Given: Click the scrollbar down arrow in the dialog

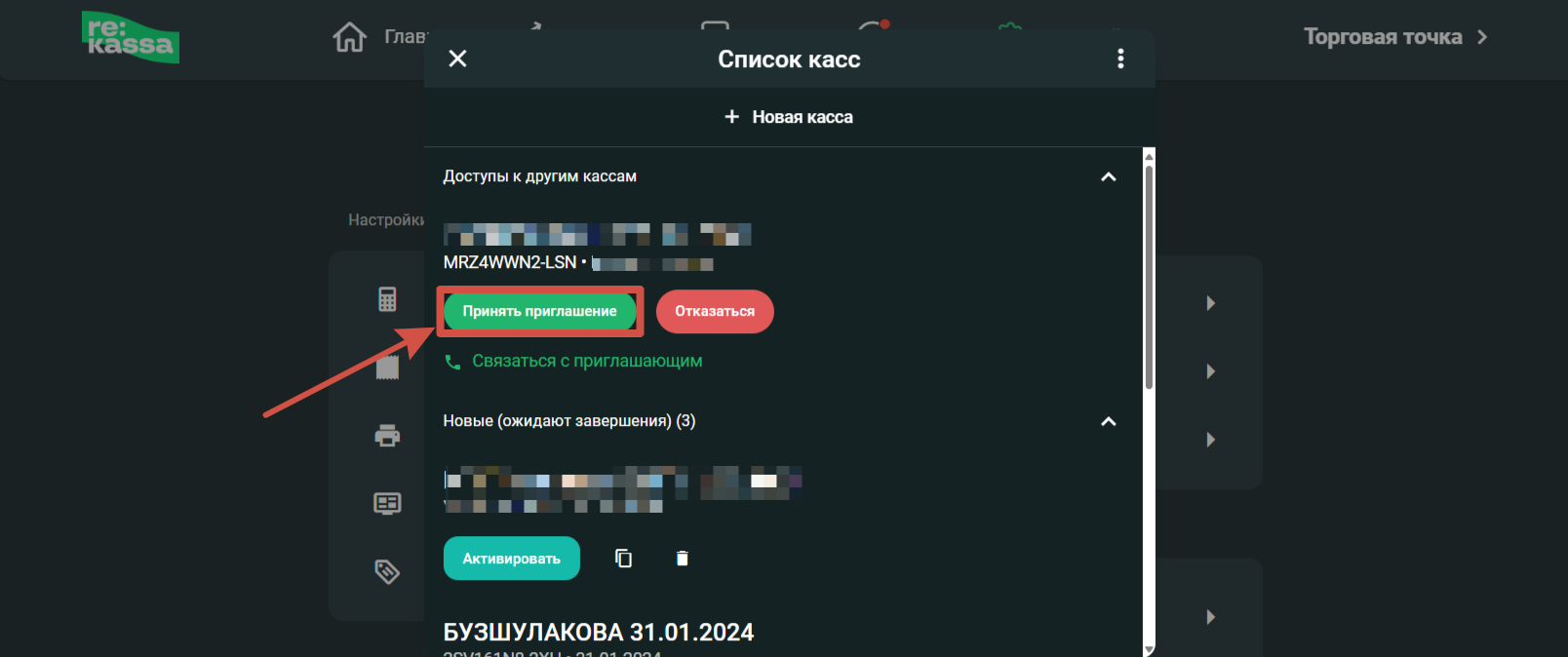Looking at the screenshot, I should pyautogui.click(x=1149, y=649).
